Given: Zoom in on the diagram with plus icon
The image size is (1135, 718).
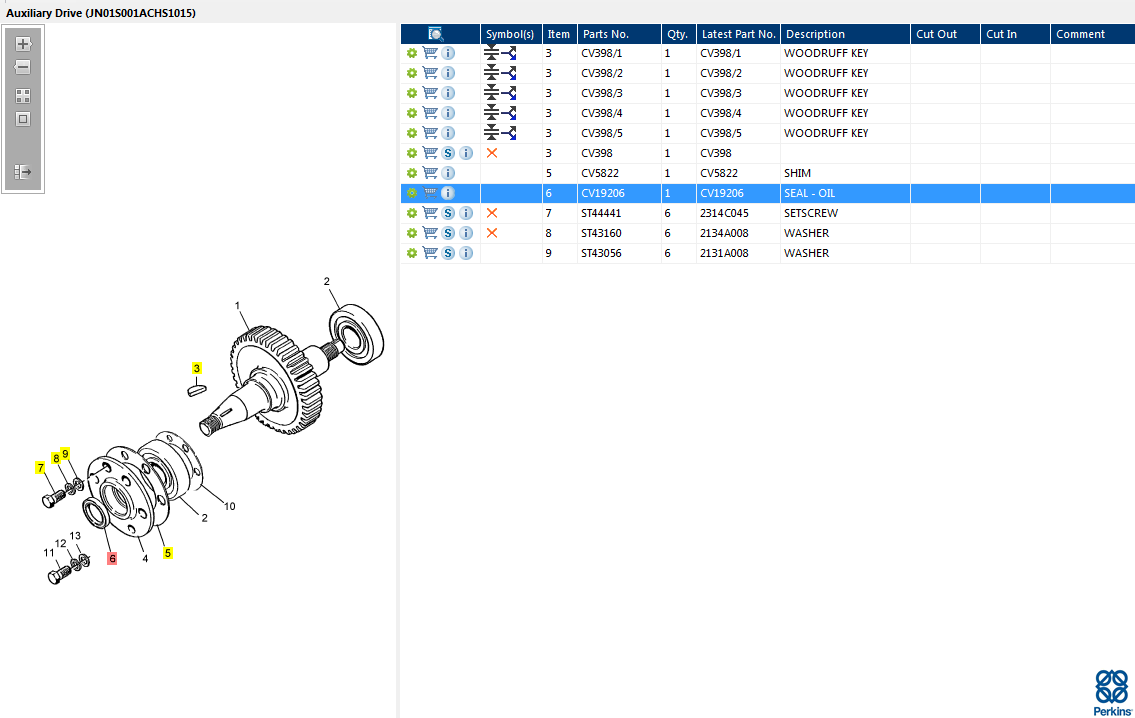Looking at the screenshot, I should tap(23, 43).
